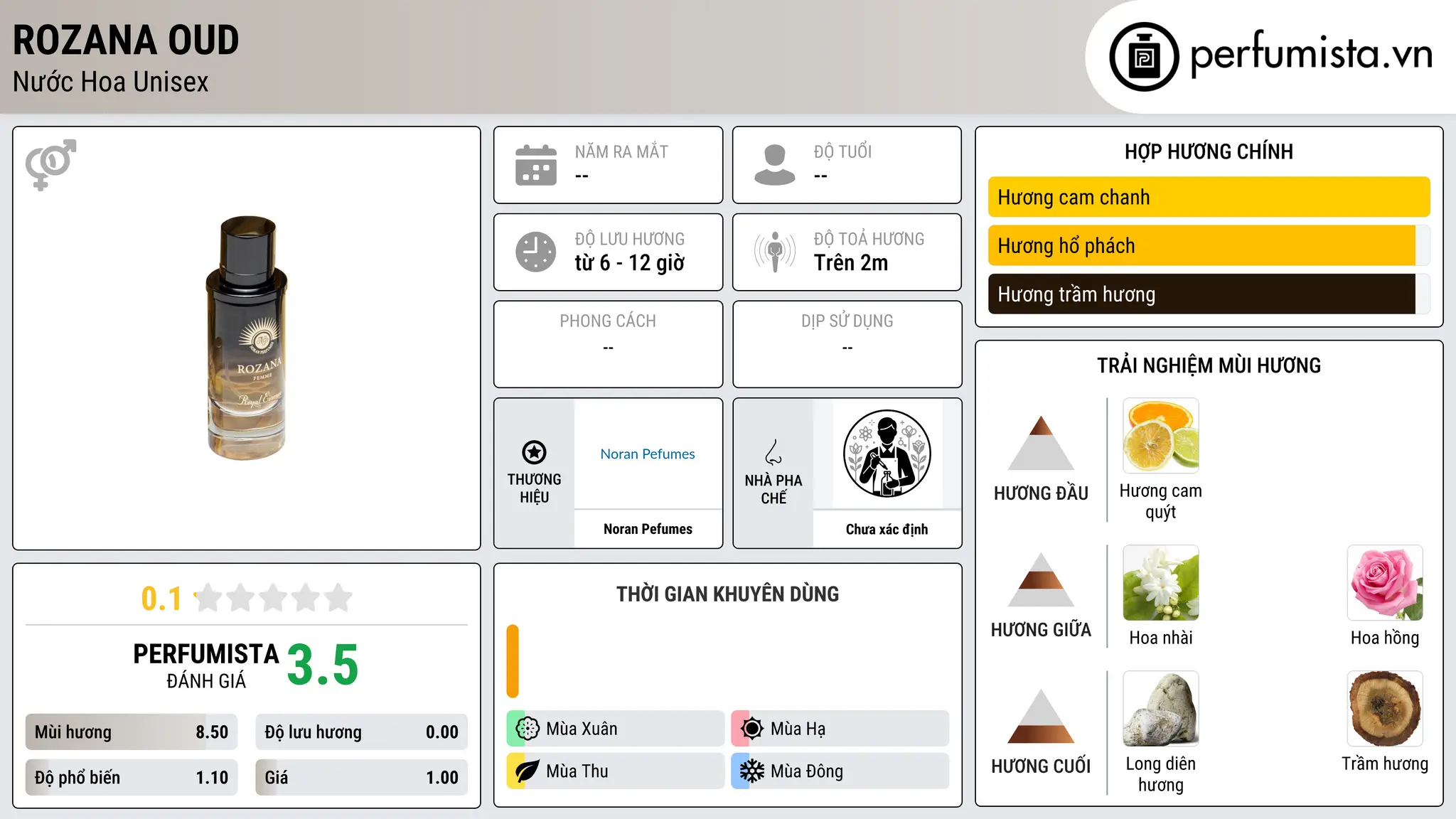Screen dimensions: 1456x819
Task: Select the Mùa Xuân season label
Action: pyautogui.click(x=582, y=729)
